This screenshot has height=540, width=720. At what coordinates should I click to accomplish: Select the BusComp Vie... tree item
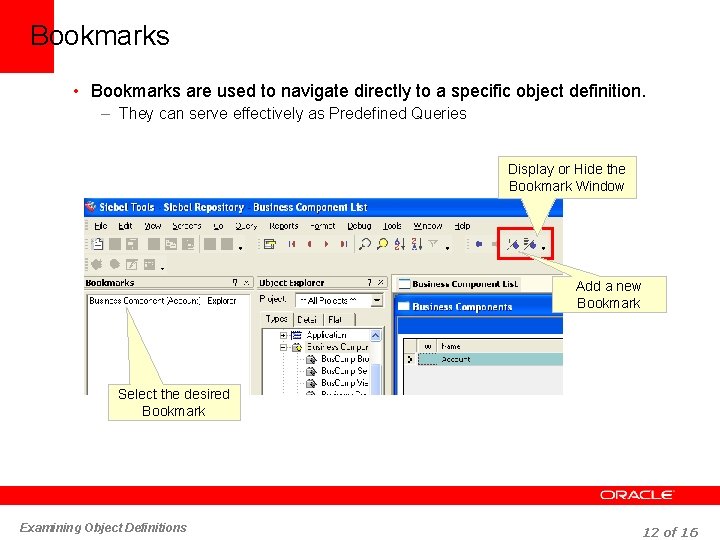(344, 382)
